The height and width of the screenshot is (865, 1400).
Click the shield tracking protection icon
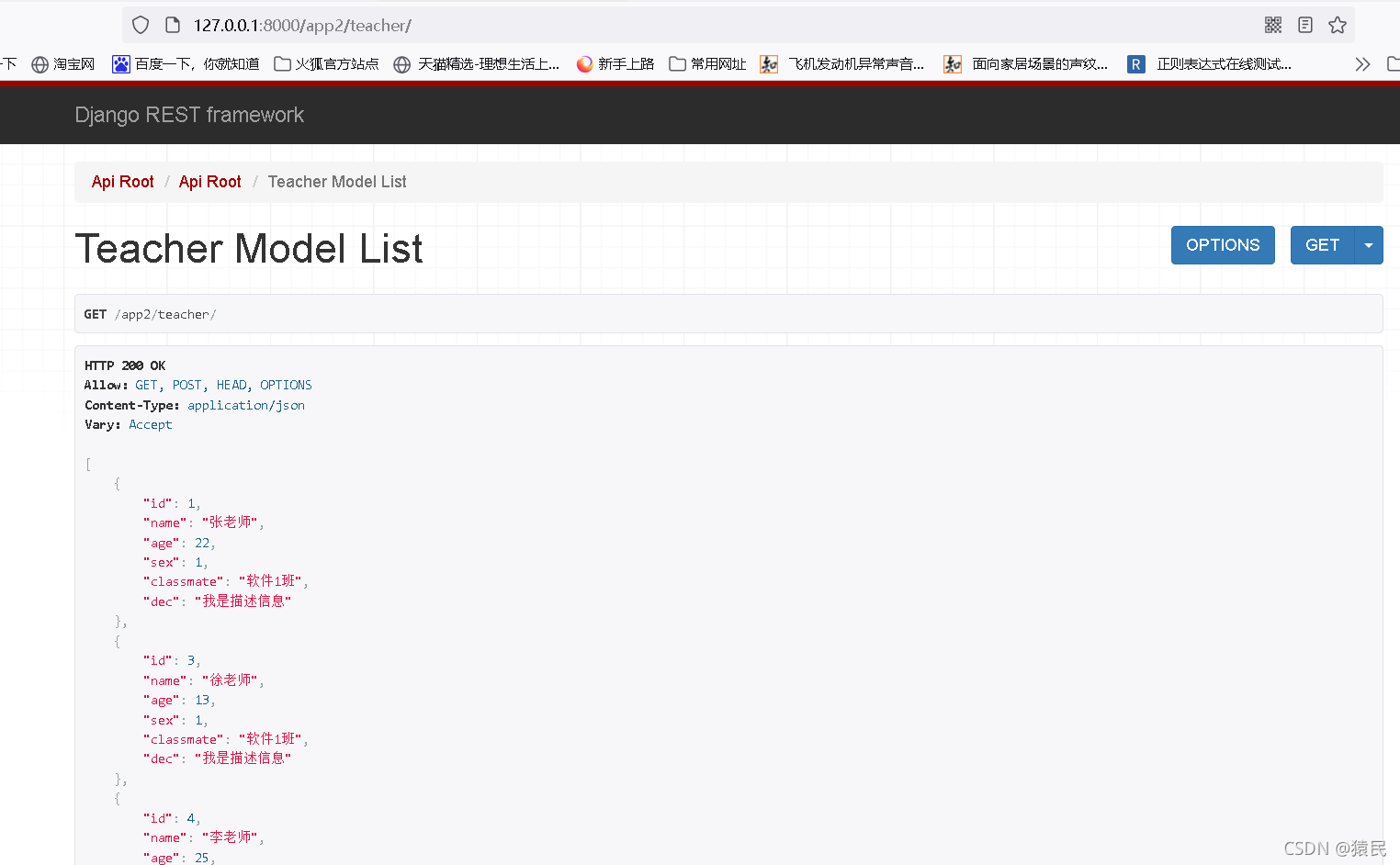[x=141, y=25]
